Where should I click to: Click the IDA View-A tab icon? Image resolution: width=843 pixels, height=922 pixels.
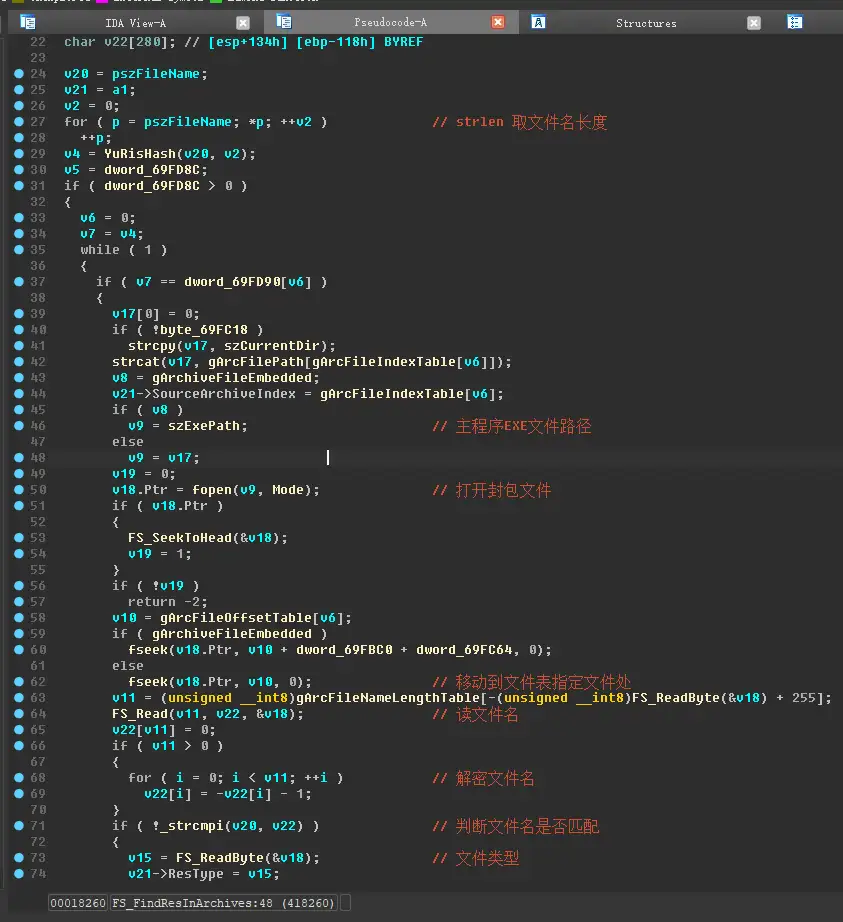tap(28, 22)
